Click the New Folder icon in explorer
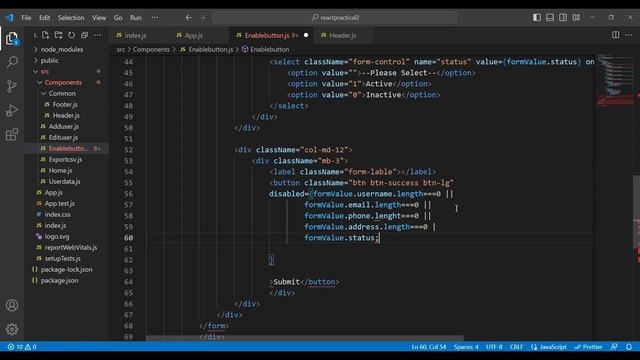 tap(58, 36)
